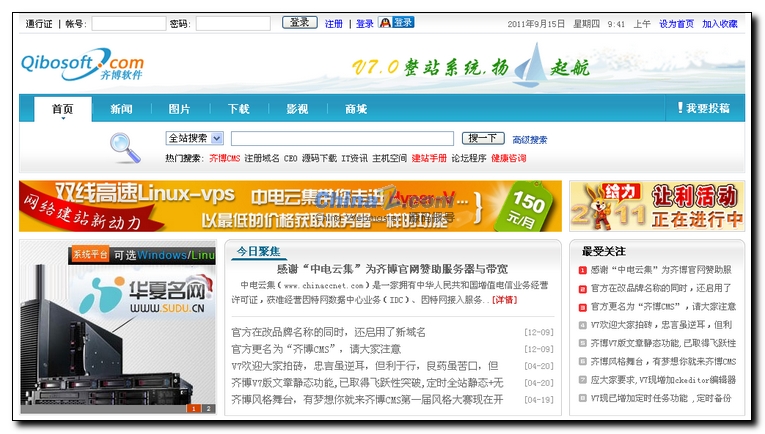Open the 下载 nav tab

click(x=239, y=109)
